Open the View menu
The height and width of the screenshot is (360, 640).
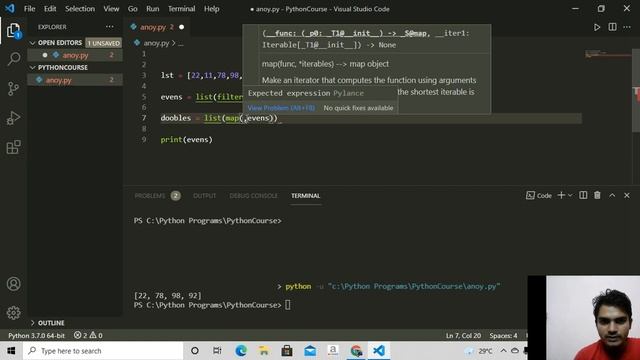[111, 9]
